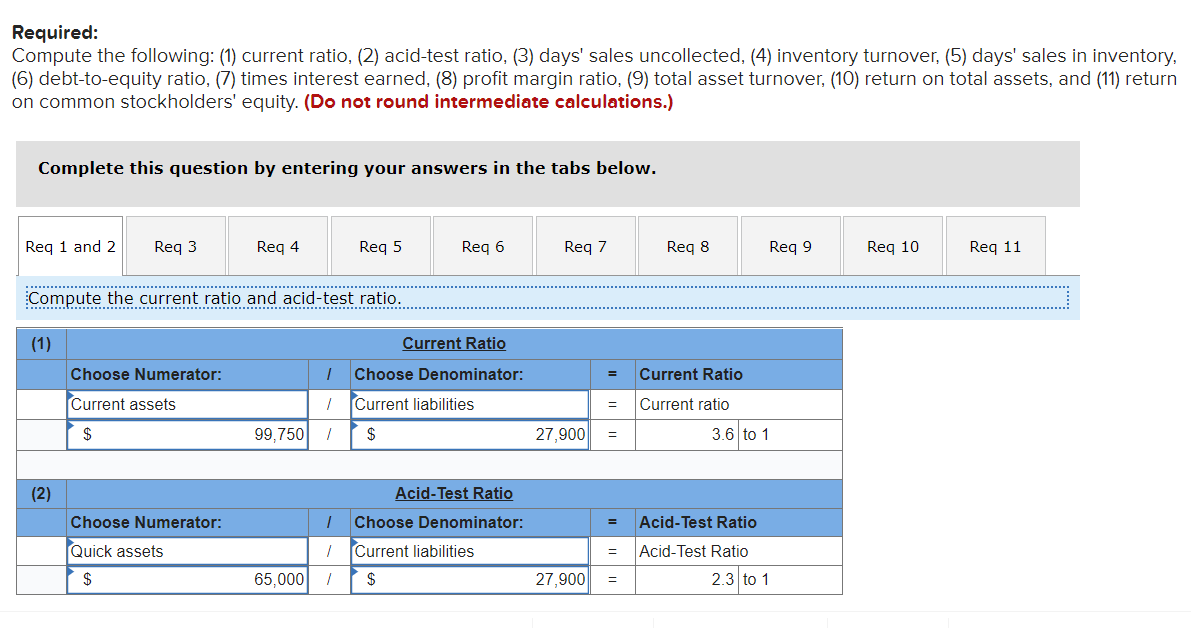
Task: Click the (1) row number cell
Action: click(x=41, y=343)
